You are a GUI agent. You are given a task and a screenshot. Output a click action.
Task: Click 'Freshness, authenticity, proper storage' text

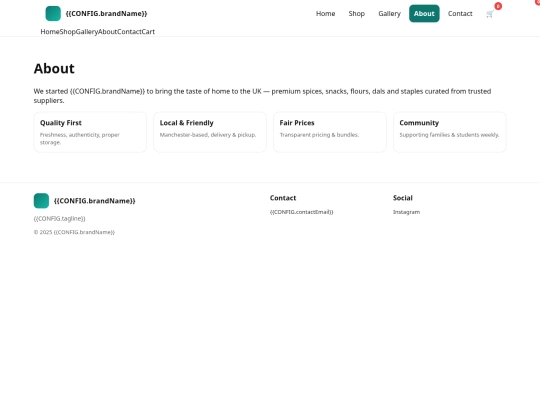point(80,138)
